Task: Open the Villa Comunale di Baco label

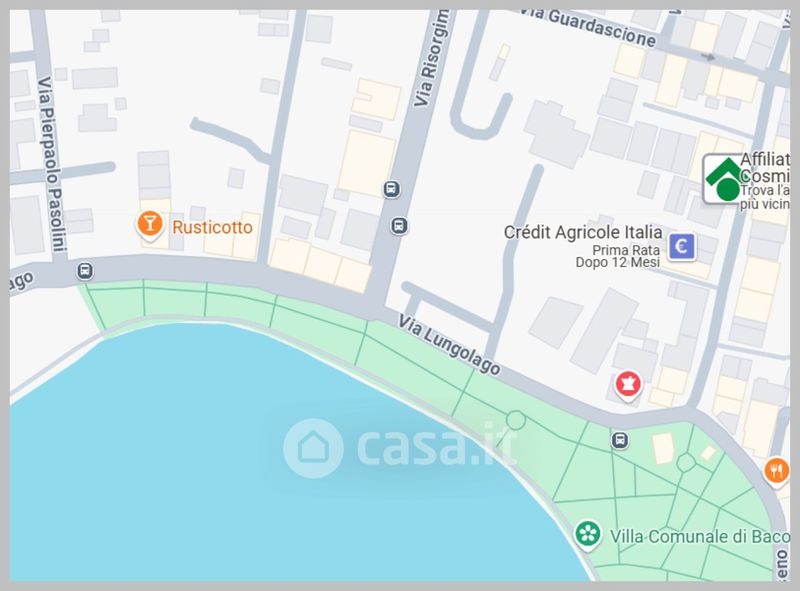Action: pos(700,536)
